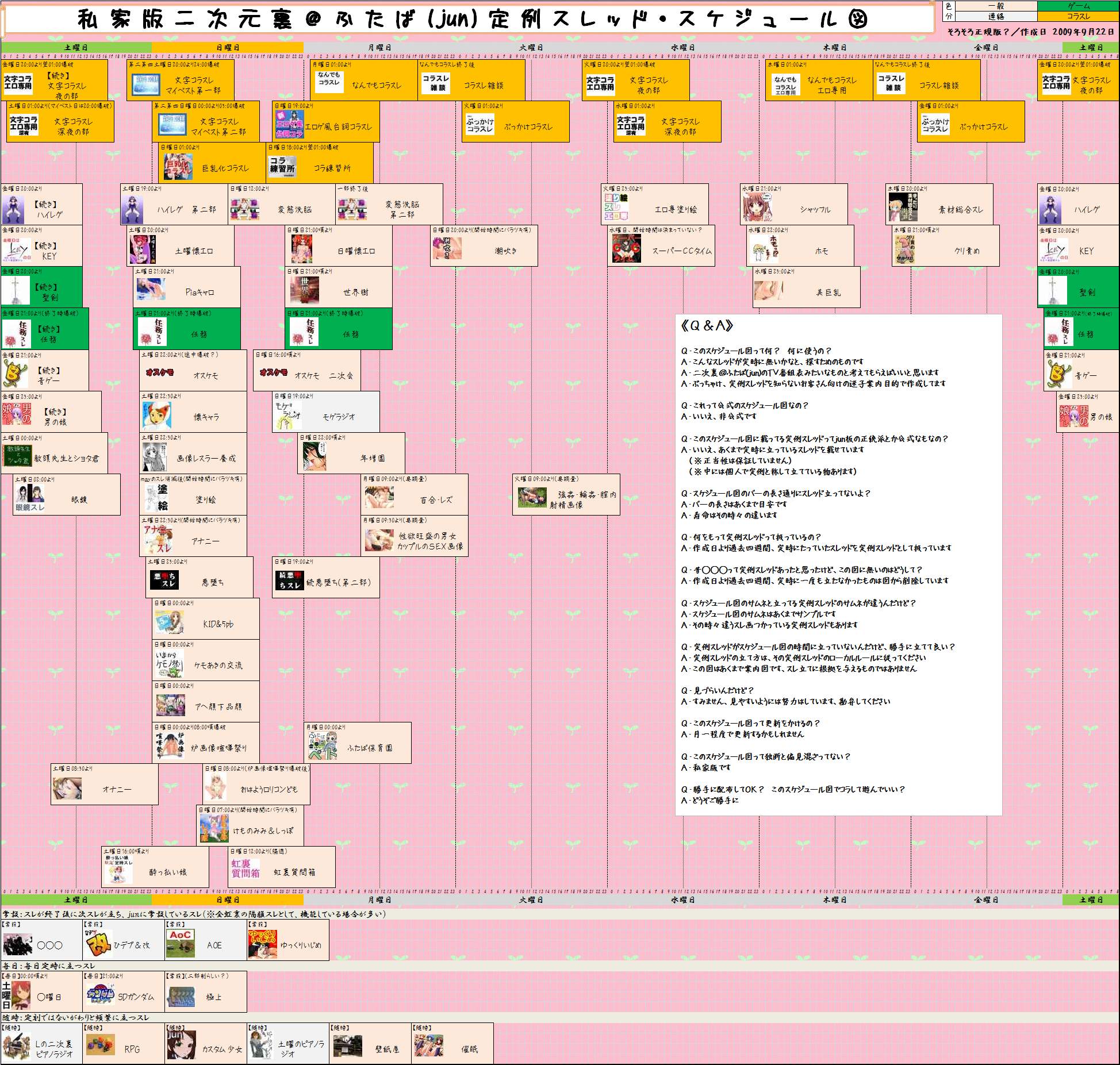The image size is (1120, 1065).
Task: Click the ふたば保育園 thread thumbnail
Action: click(323, 746)
